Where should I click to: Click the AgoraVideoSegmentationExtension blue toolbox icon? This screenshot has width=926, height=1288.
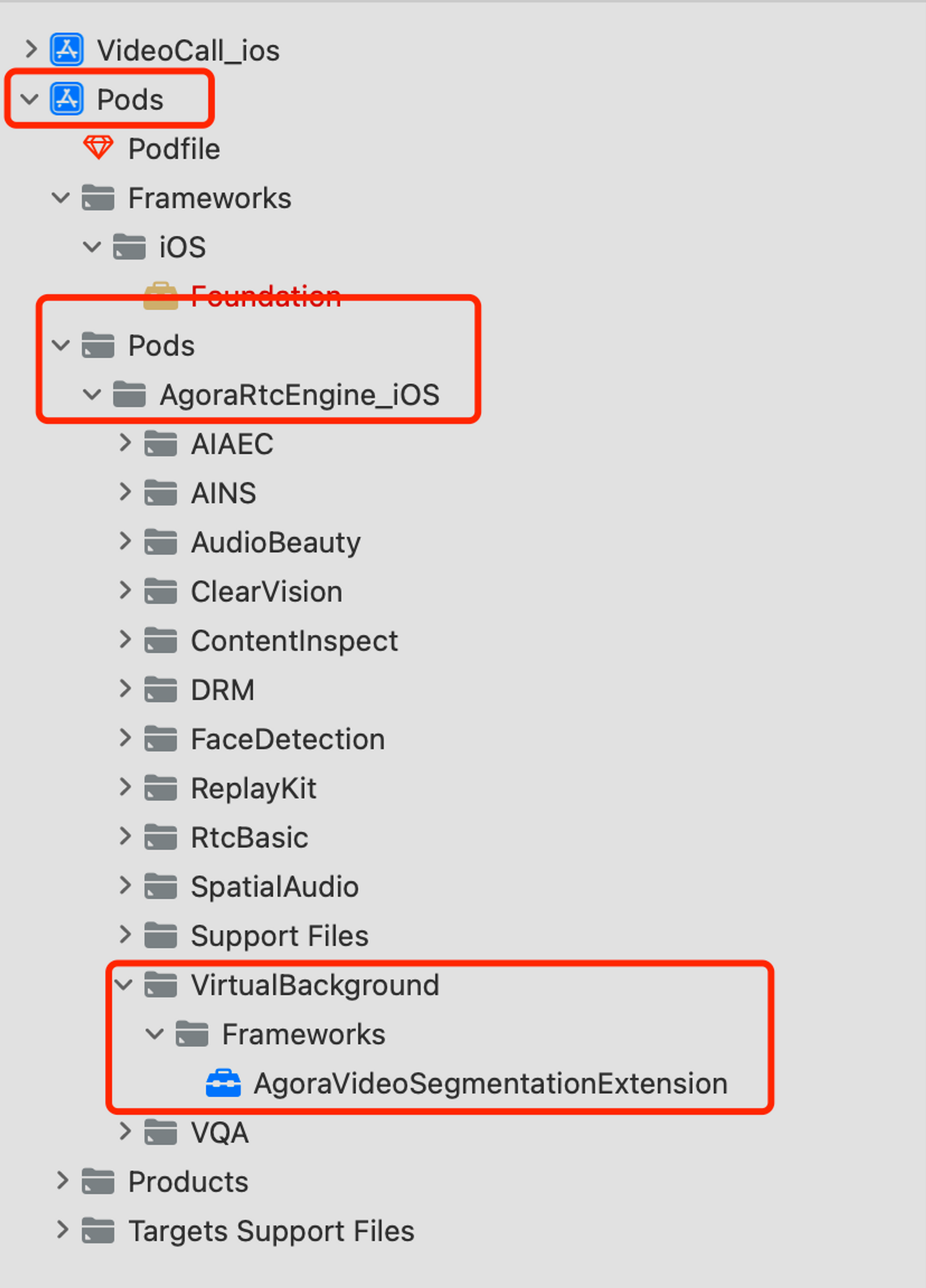coord(223,1083)
